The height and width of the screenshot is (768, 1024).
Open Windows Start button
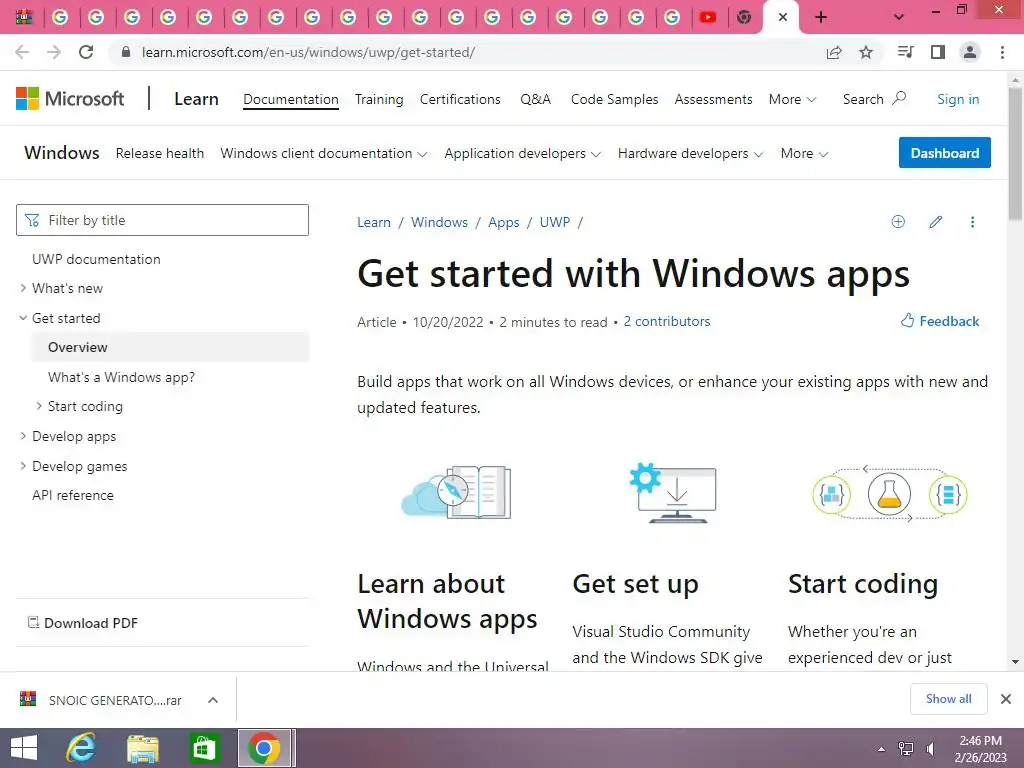(x=24, y=748)
